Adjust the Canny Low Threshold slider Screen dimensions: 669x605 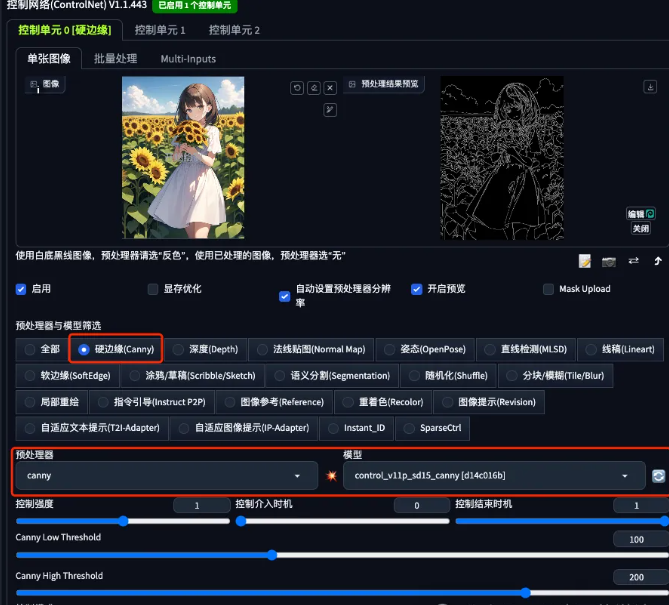tap(342, 555)
